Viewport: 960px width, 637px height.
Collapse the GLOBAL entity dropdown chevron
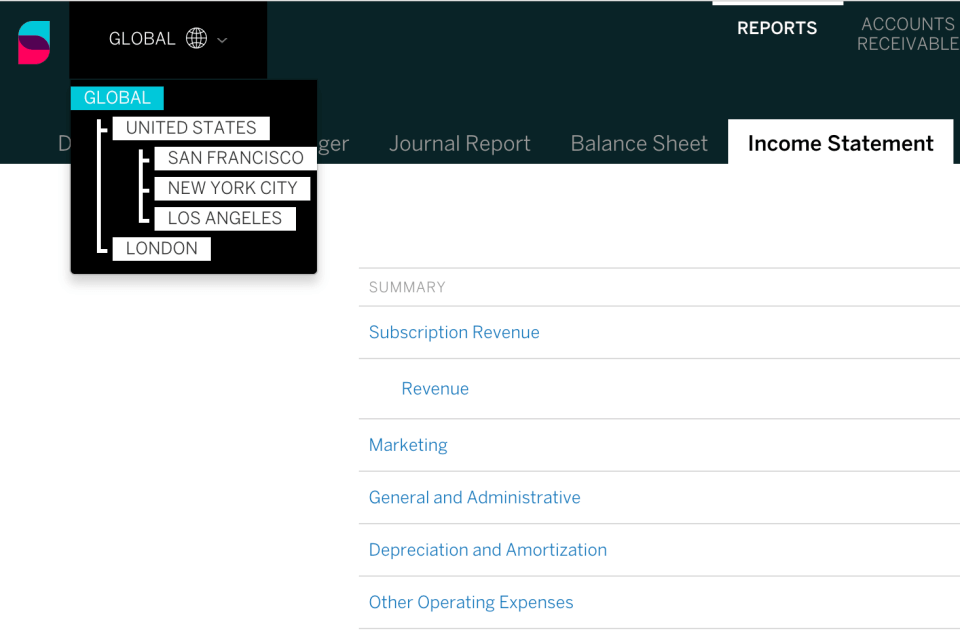pyautogui.click(x=222, y=40)
